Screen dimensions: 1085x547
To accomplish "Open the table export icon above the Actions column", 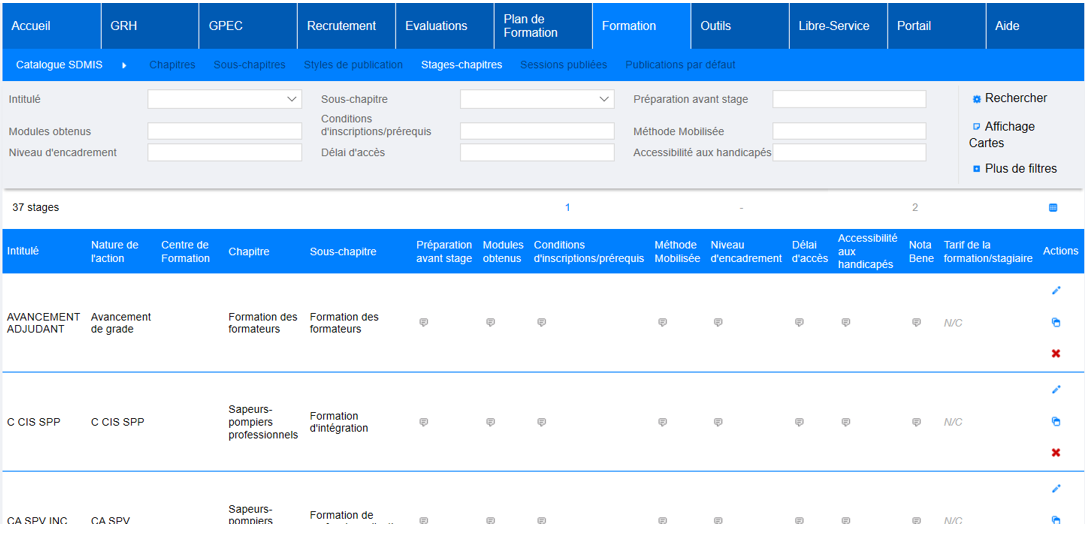I will tap(1052, 208).
